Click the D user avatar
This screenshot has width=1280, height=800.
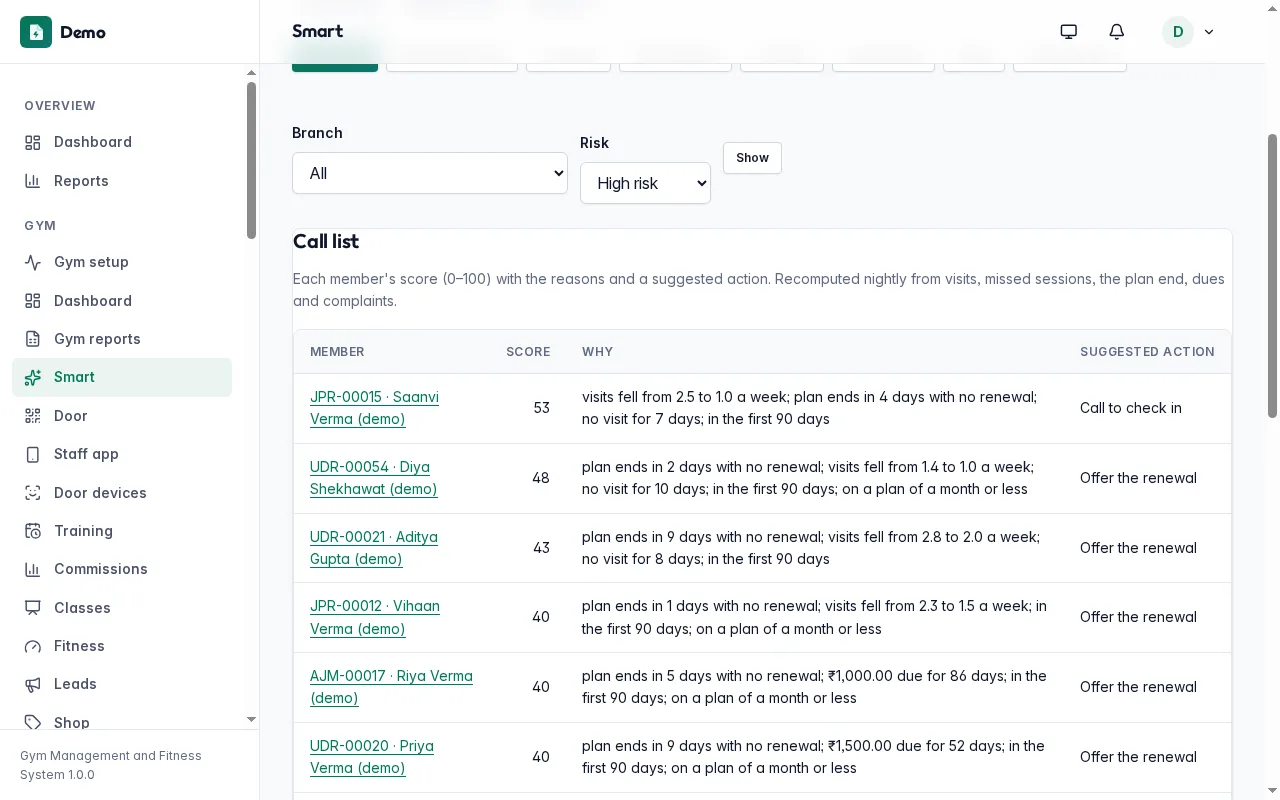click(x=1178, y=32)
